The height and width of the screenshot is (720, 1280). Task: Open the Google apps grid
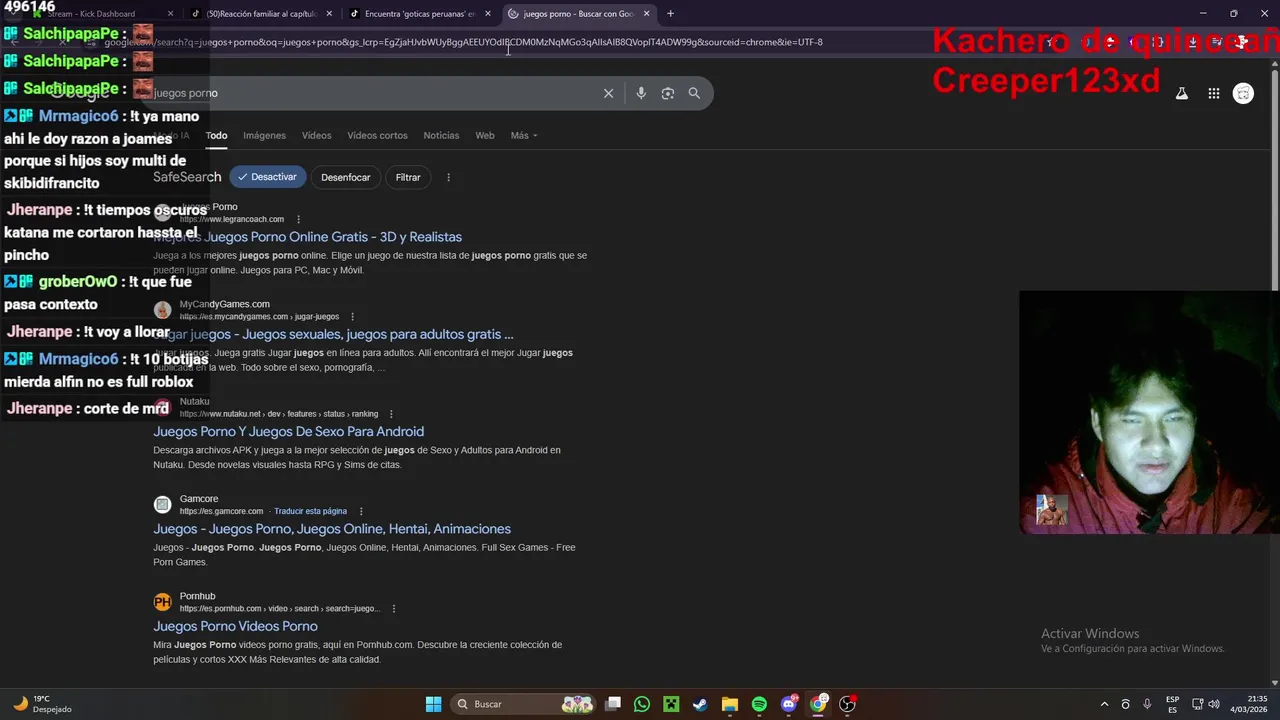pos(1213,93)
